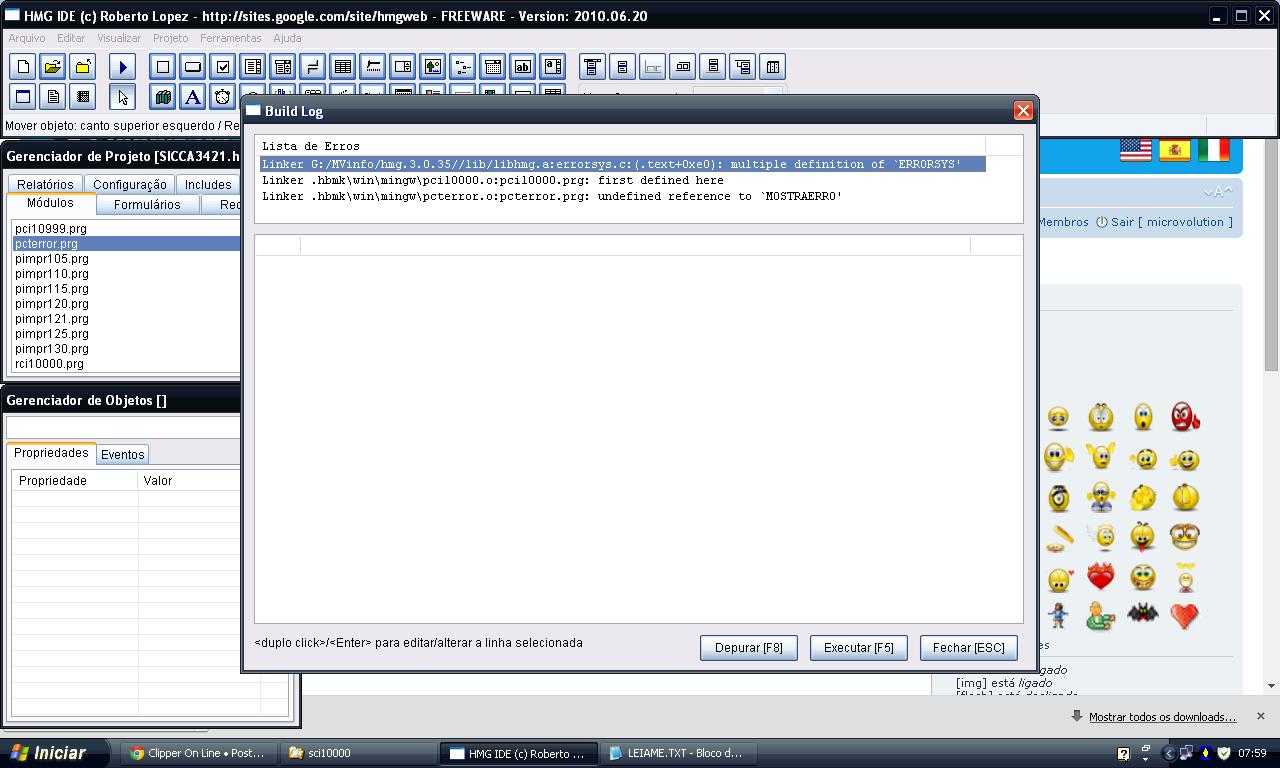
Task: Insert the angel halo emoticon
Action: (1102, 536)
